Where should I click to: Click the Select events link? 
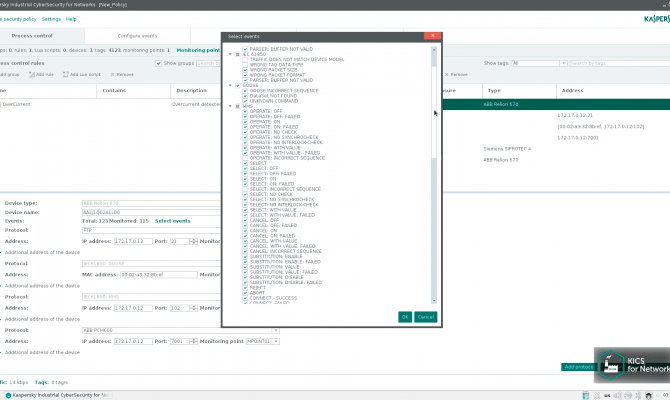click(x=173, y=221)
